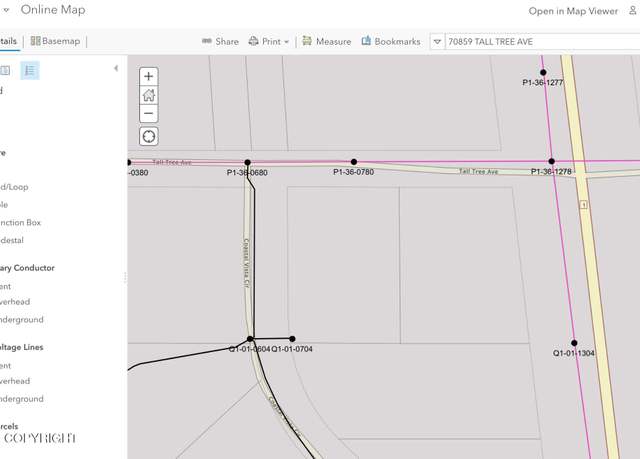The height and width of the screenshot is (459, 640).
Task: Select point Q1-01-0604 on map
Action: point(250,339)
